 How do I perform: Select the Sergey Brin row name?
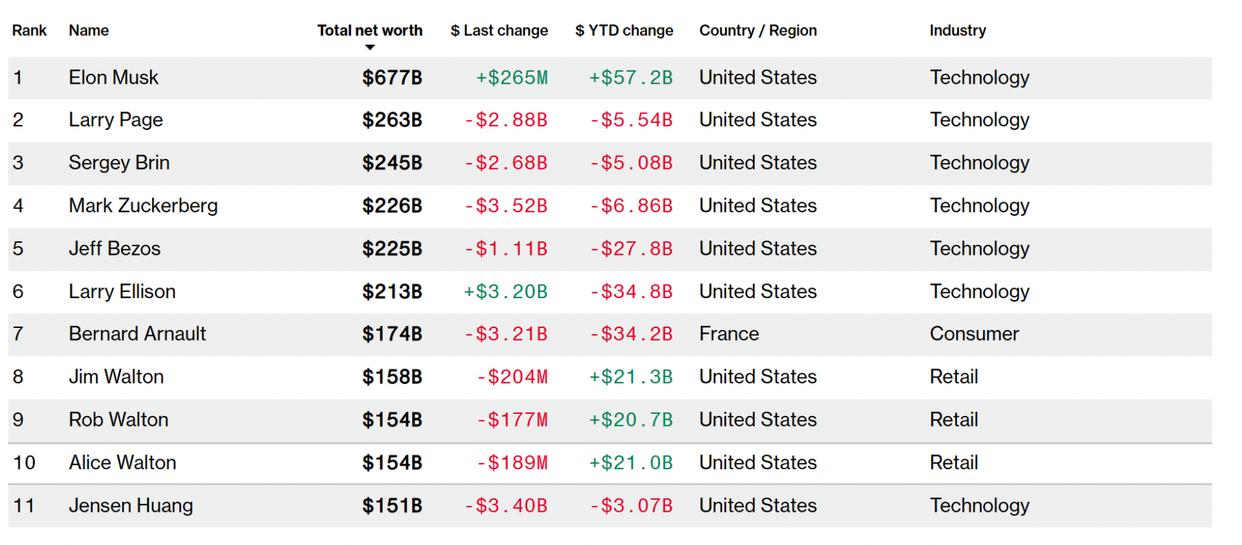[x=119, y=163]
